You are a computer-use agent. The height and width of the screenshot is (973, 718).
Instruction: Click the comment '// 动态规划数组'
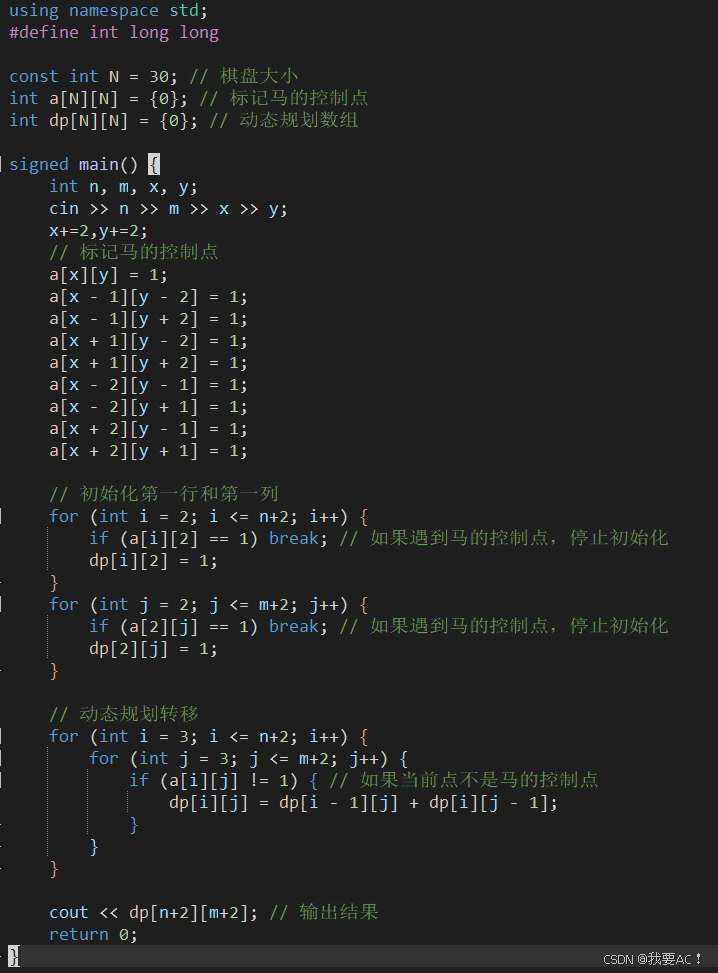[284, 120]
